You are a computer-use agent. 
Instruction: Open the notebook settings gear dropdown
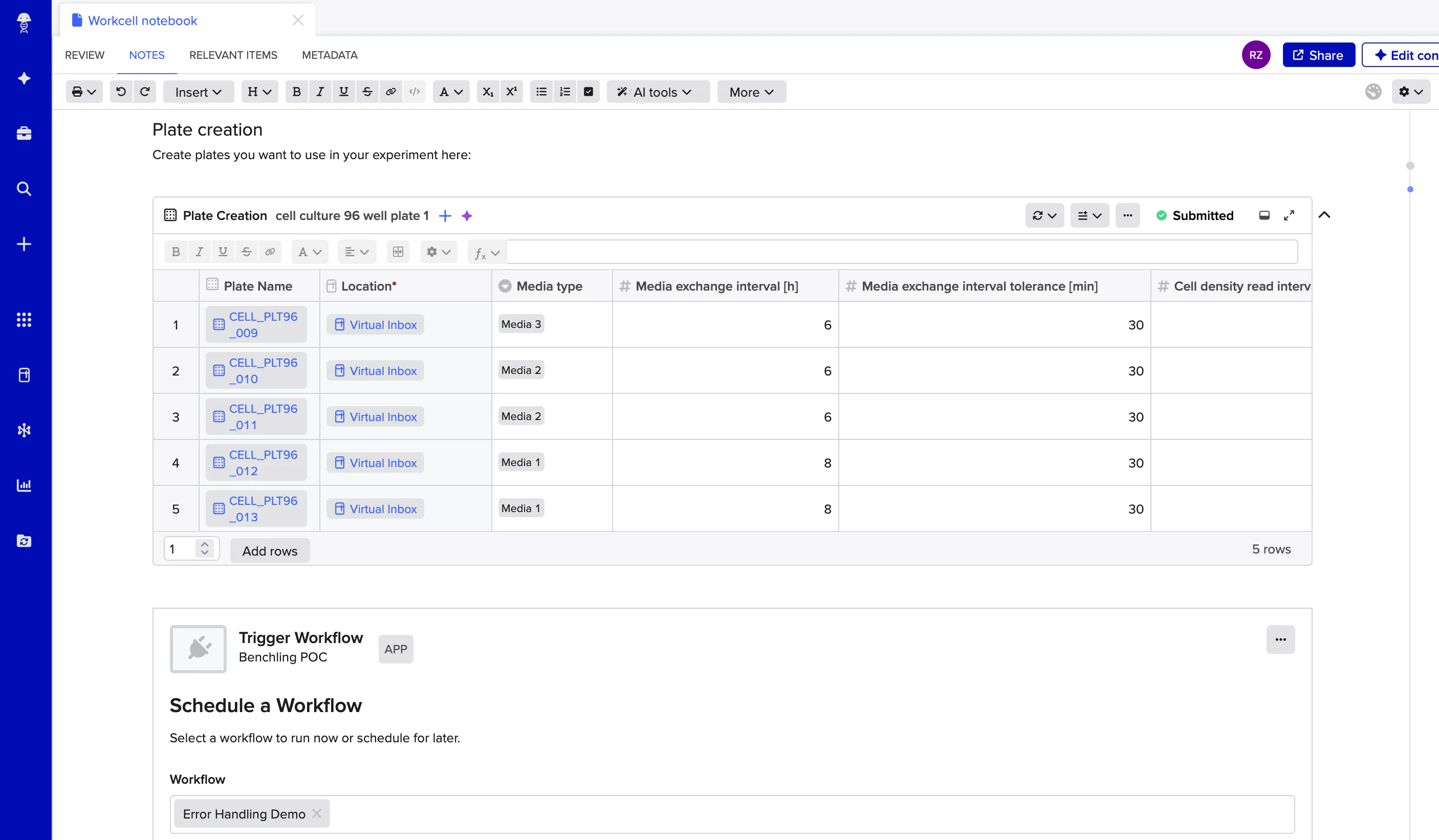(x=1410, y=92)
